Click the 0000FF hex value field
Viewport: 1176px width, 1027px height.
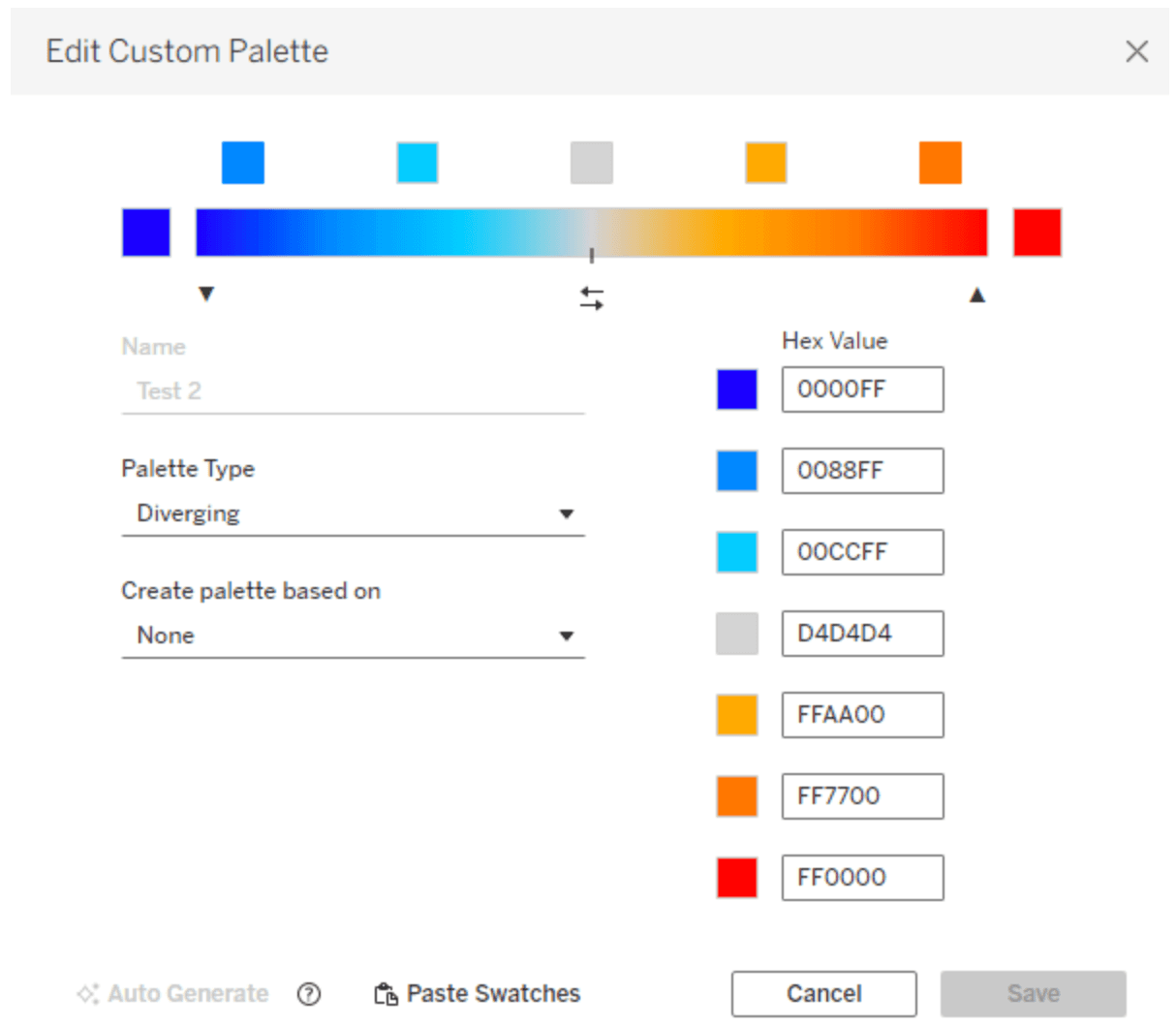coord(862,389)
